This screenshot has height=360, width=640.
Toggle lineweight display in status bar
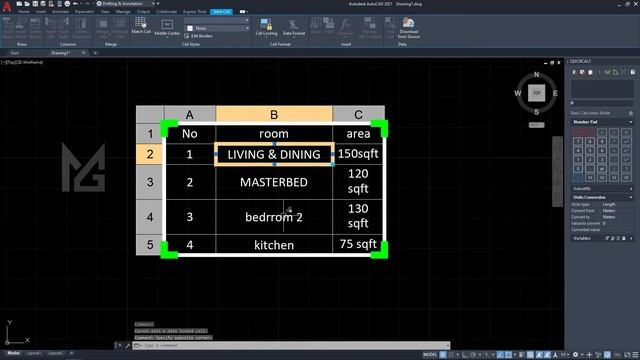522,355
